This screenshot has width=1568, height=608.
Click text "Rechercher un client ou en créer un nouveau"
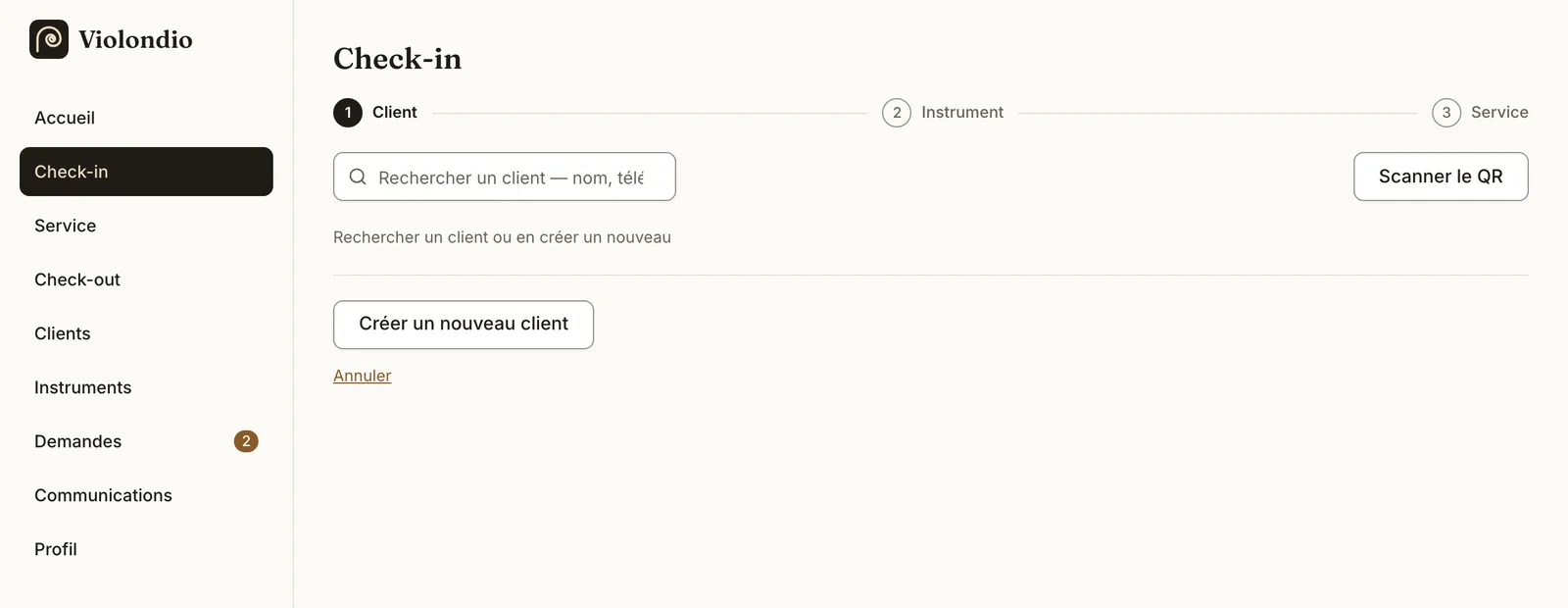click(x=502, y=237)
